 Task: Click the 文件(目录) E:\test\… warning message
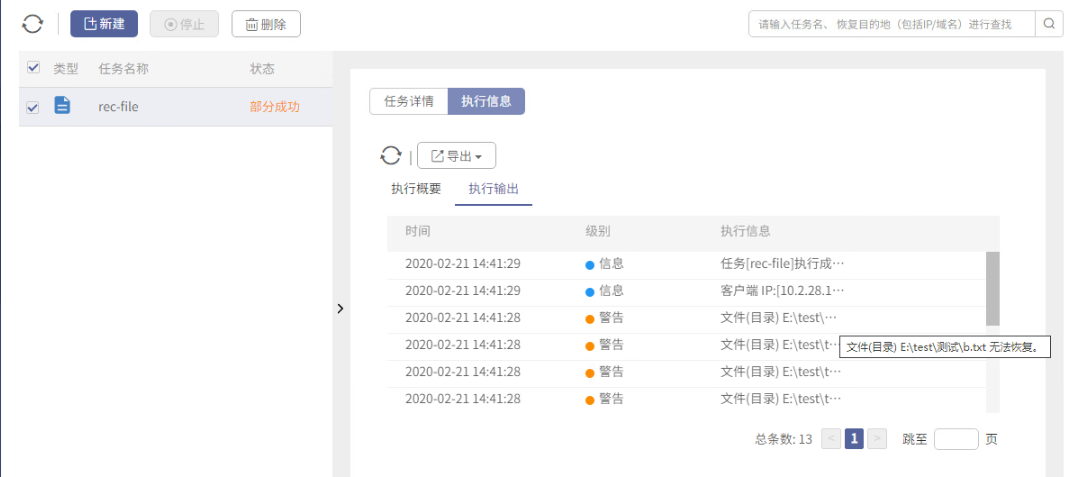point(779,318)
